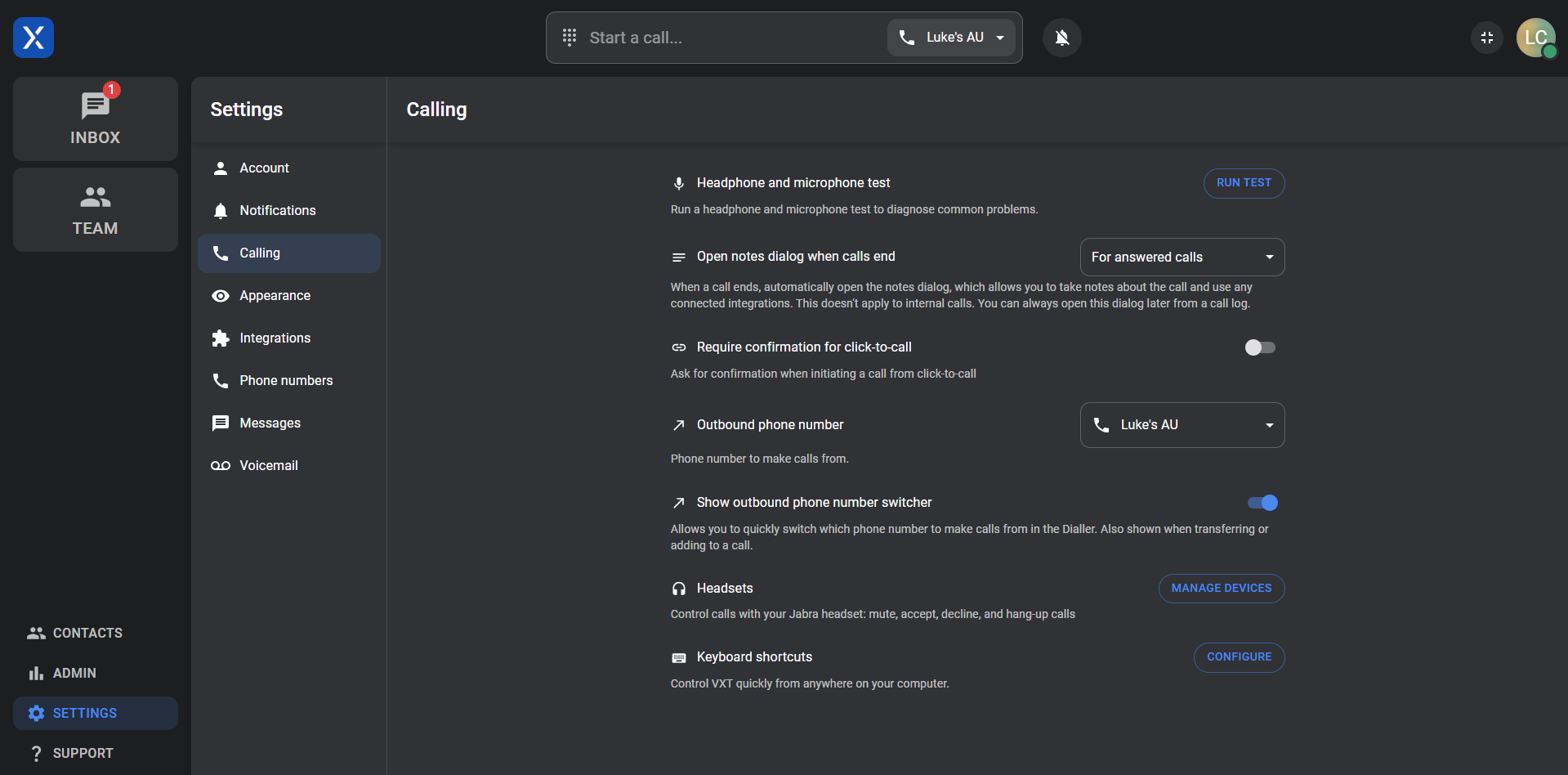Viewport: 1568px width, 775px height.
Task: Open the Inbox with the unread badge
Action: point(95,118)
